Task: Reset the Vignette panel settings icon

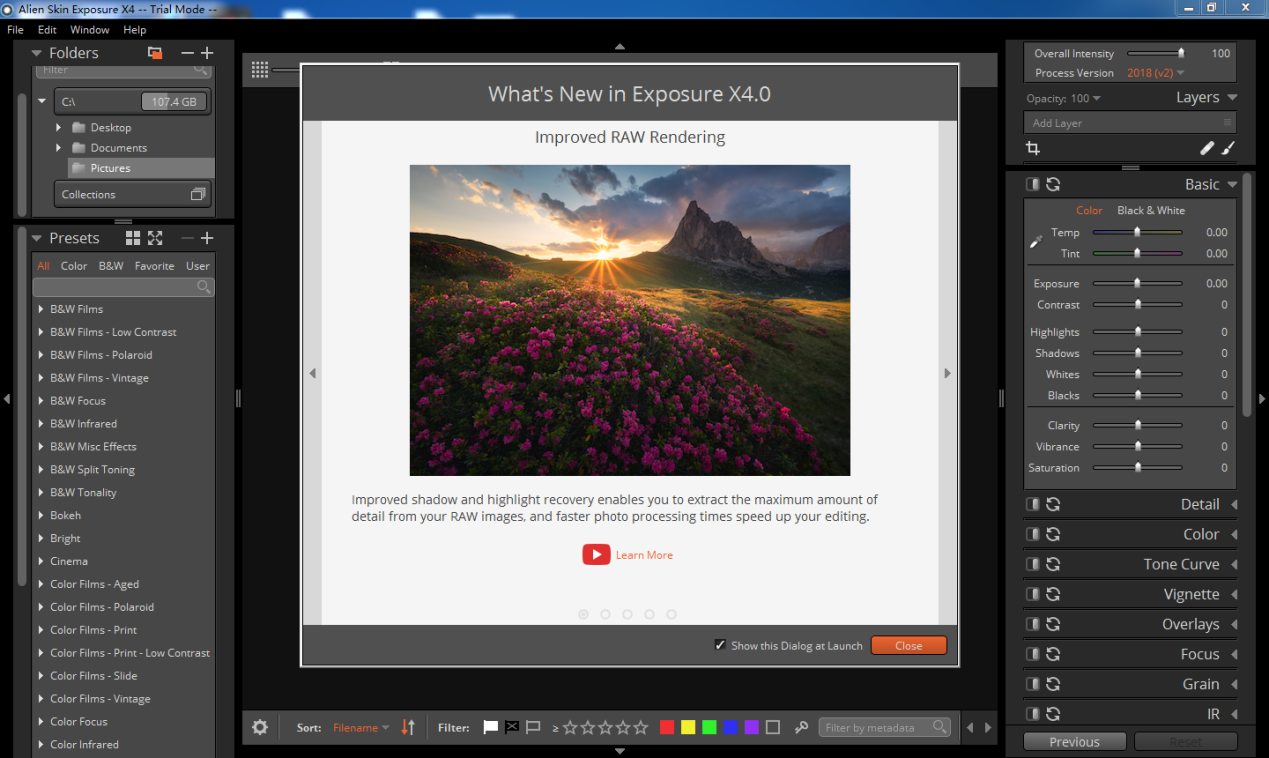Action: [1053, 594]
